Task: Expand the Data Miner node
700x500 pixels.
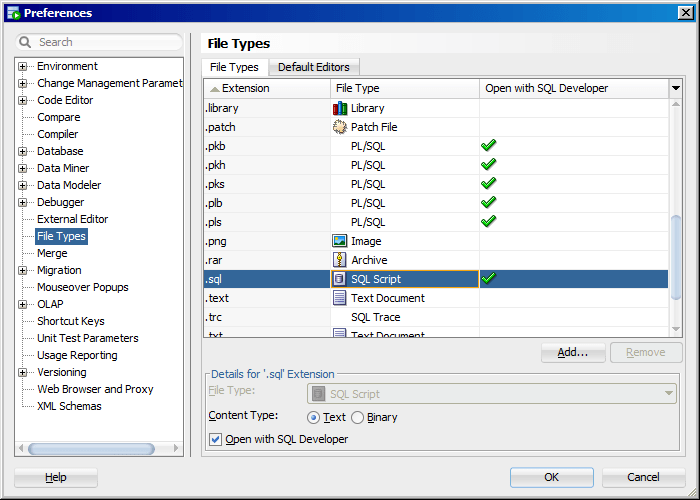Action: [x=22, y=168]
